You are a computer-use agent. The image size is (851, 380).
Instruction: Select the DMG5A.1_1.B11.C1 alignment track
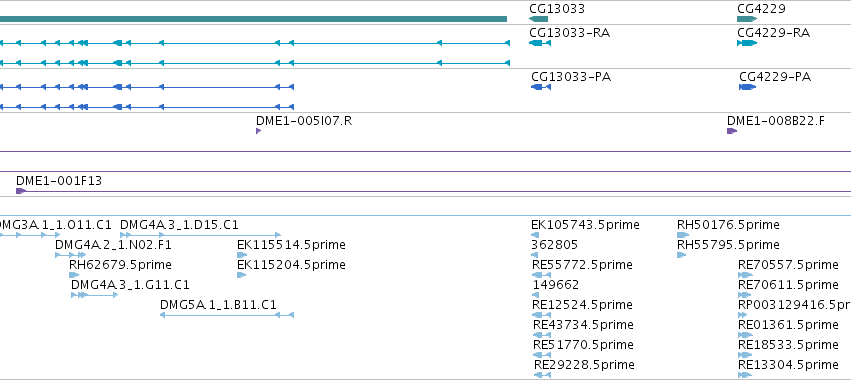click(227, 315)
